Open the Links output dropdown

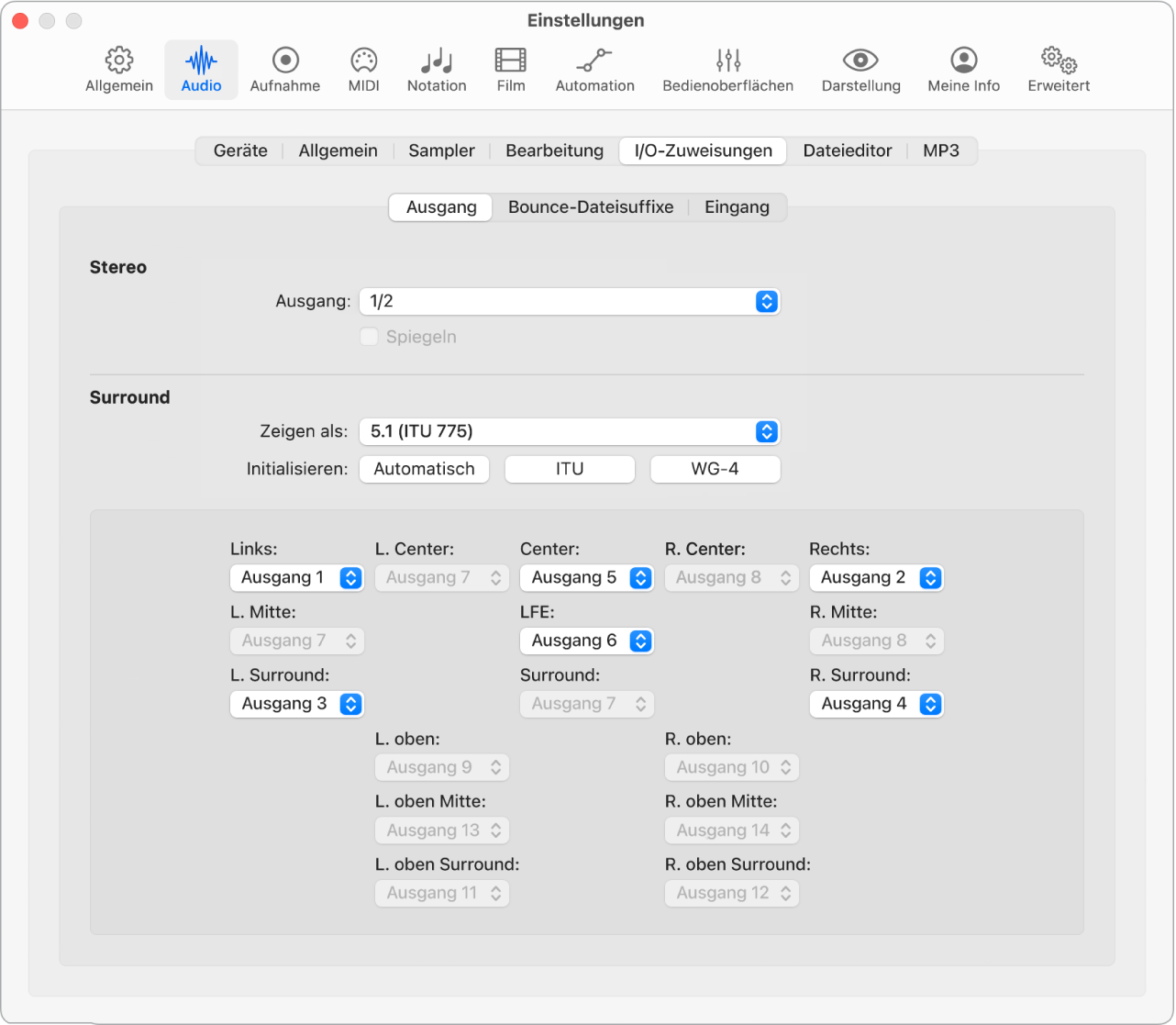[297, 578]
